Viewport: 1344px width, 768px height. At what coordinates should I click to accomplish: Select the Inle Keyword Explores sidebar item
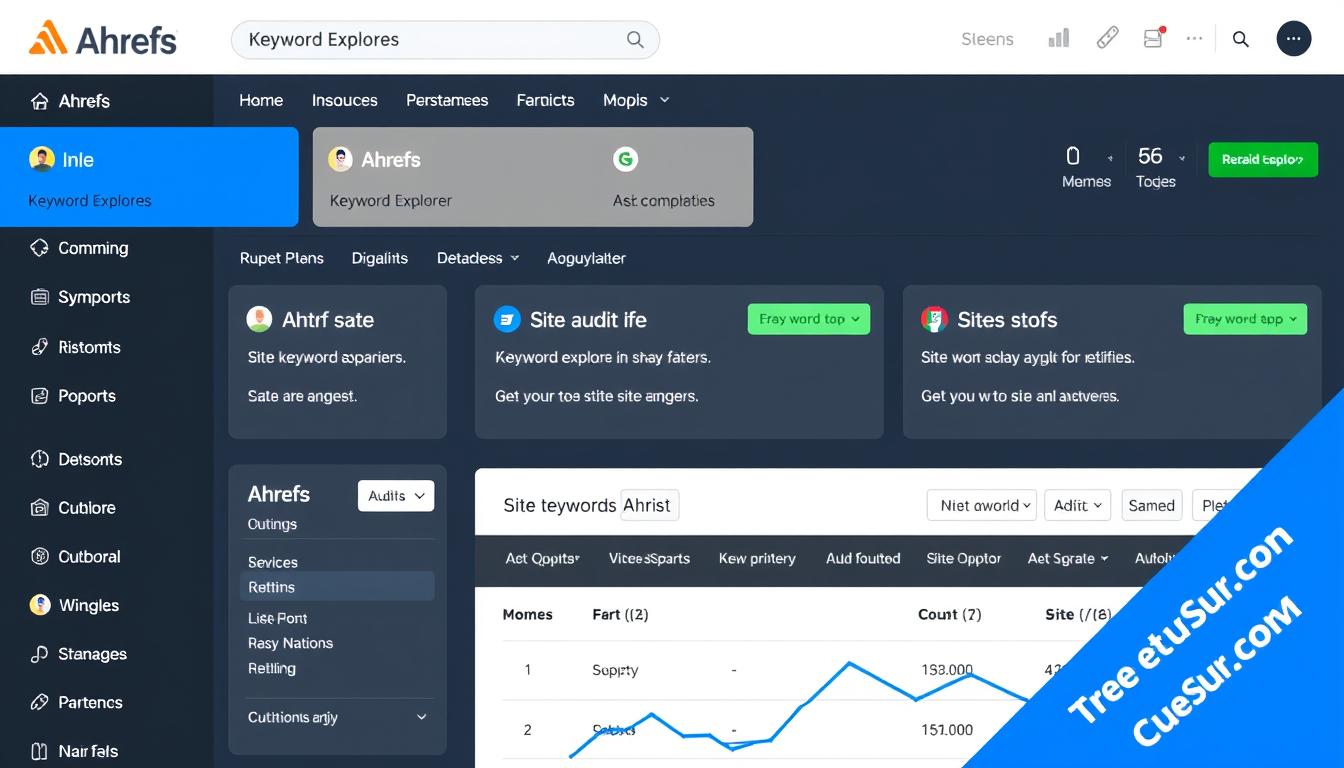(x=149, y=177)
